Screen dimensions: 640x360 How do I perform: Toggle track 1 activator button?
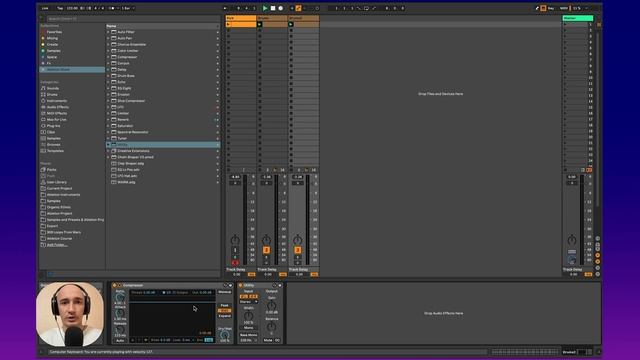[235, 250]
